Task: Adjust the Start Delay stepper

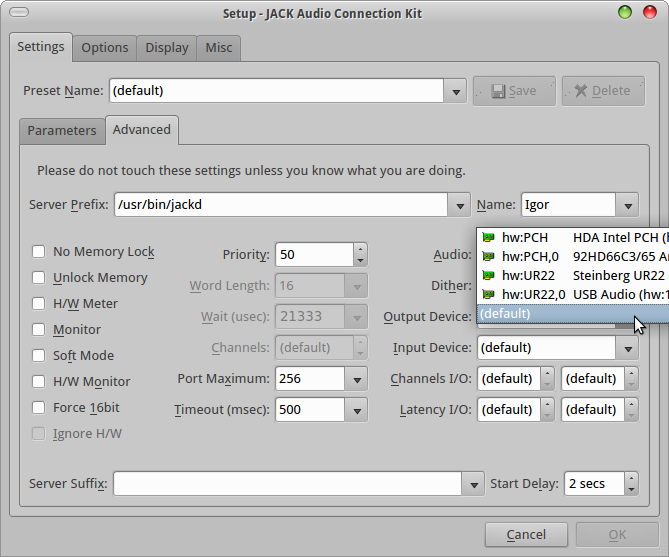Action: point(631,484)
